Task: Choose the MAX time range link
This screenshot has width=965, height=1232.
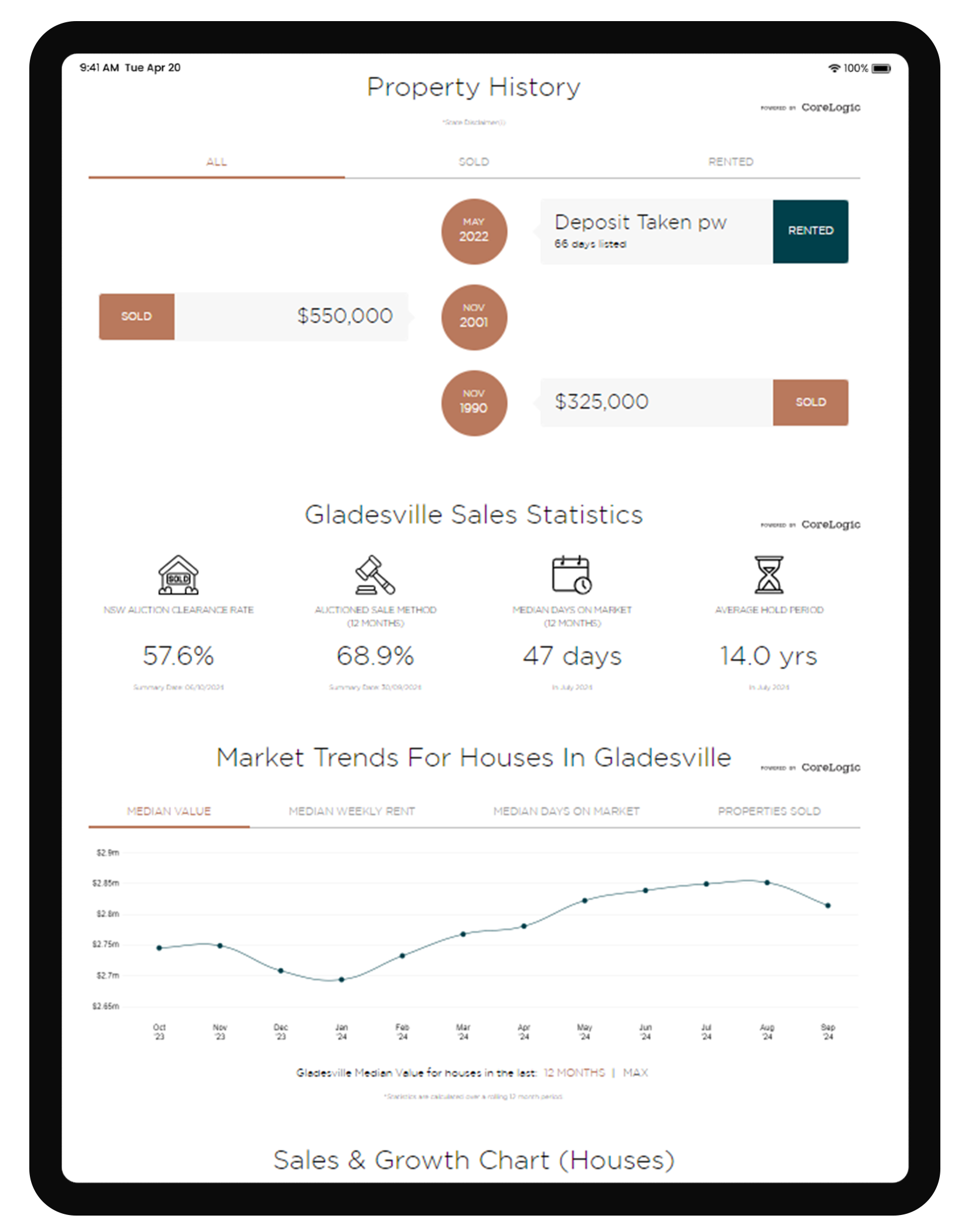Action: [635, 1073]
